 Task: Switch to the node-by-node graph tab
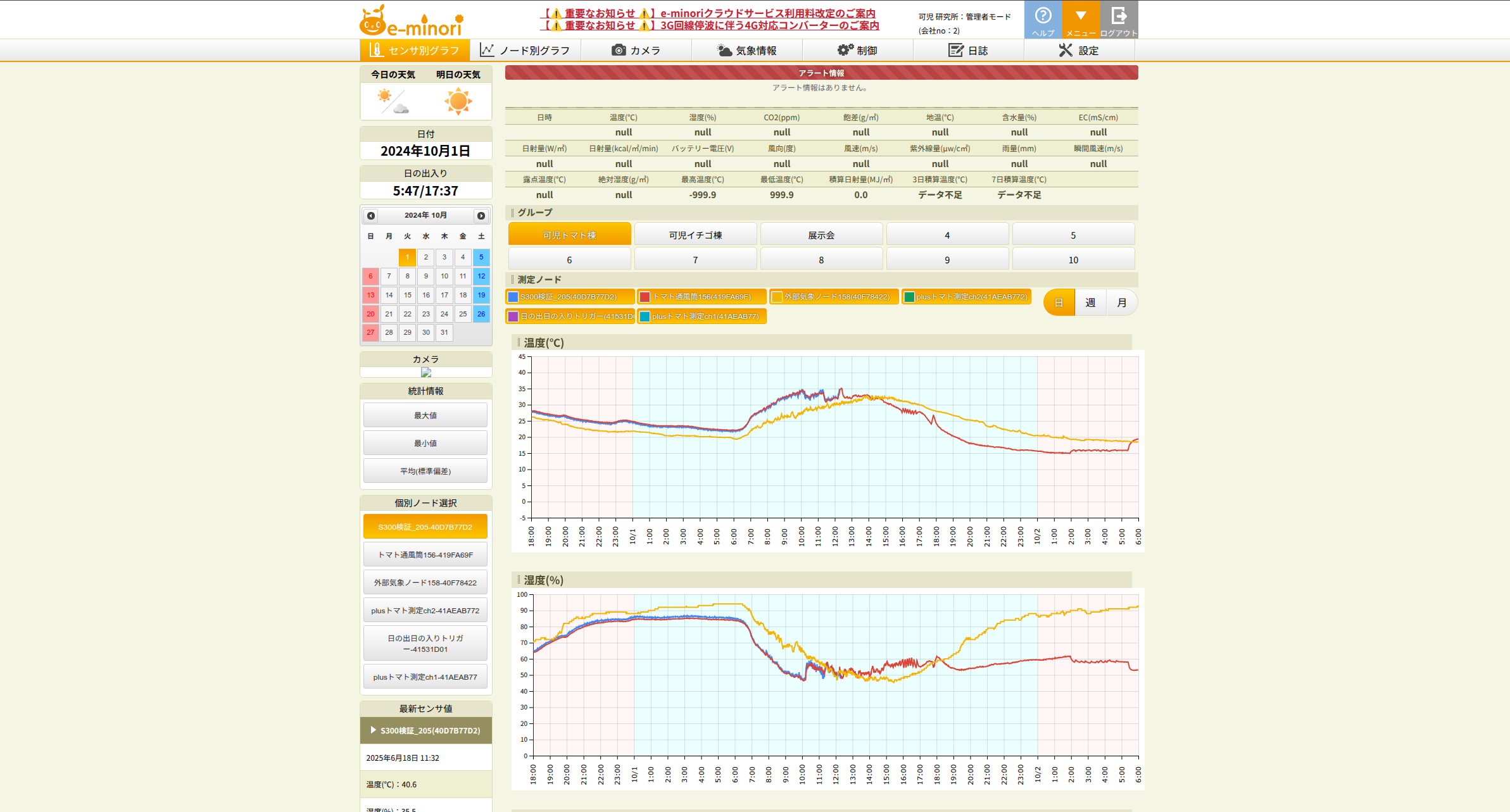pos(525,51)
